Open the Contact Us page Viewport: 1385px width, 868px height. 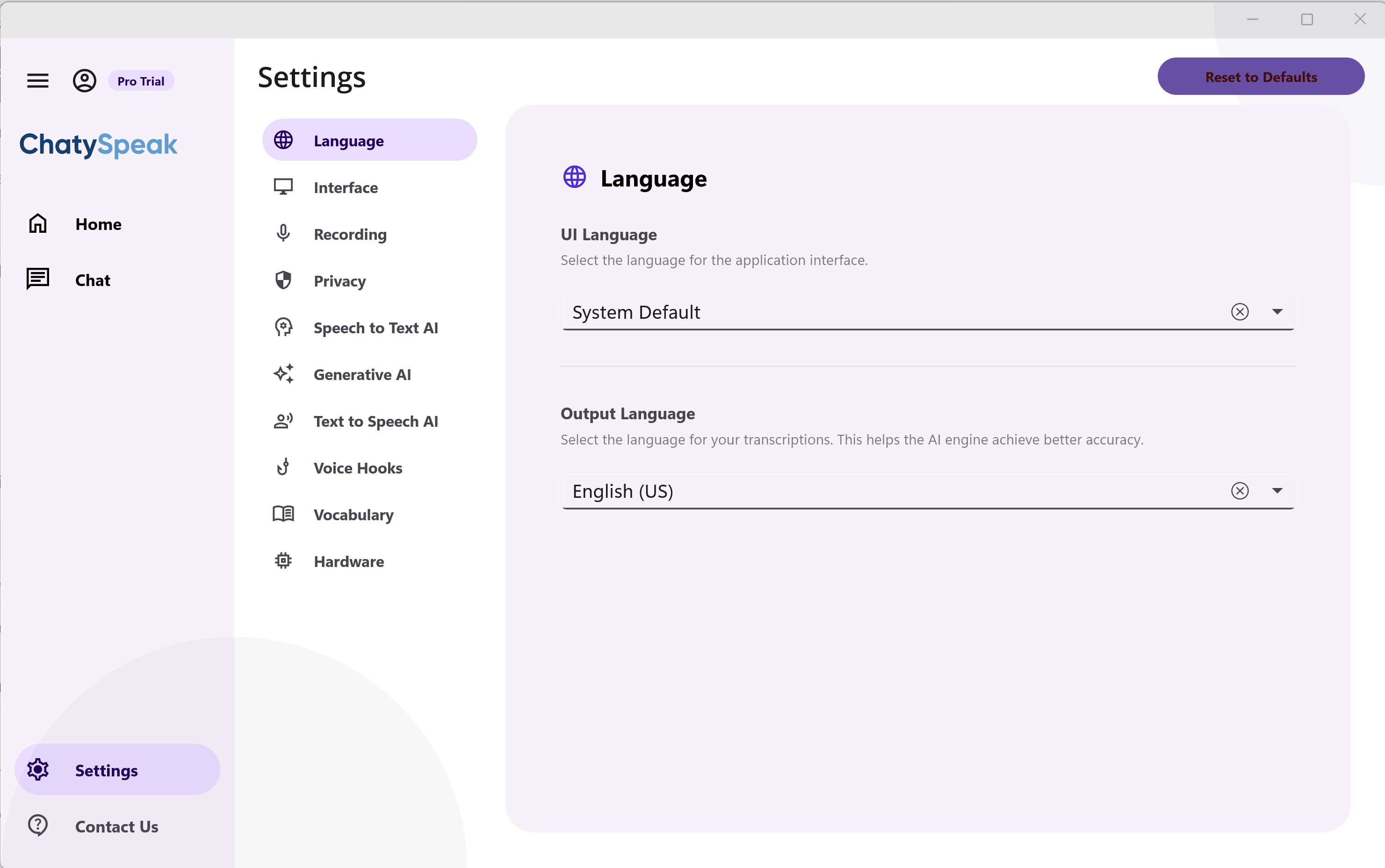point(116,827)
